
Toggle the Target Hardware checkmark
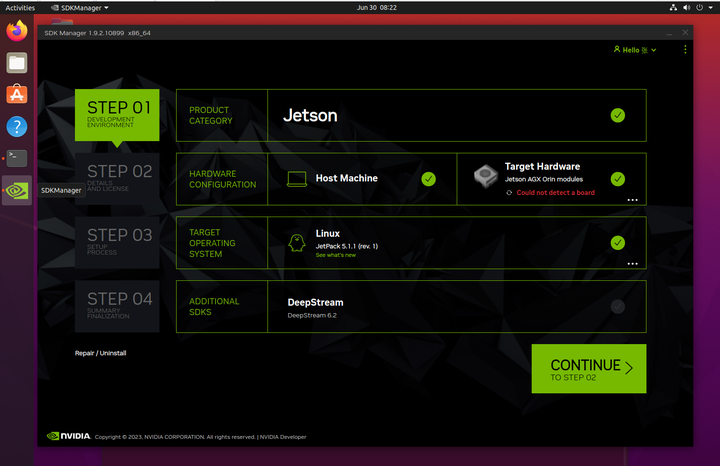tap(618, 179)
